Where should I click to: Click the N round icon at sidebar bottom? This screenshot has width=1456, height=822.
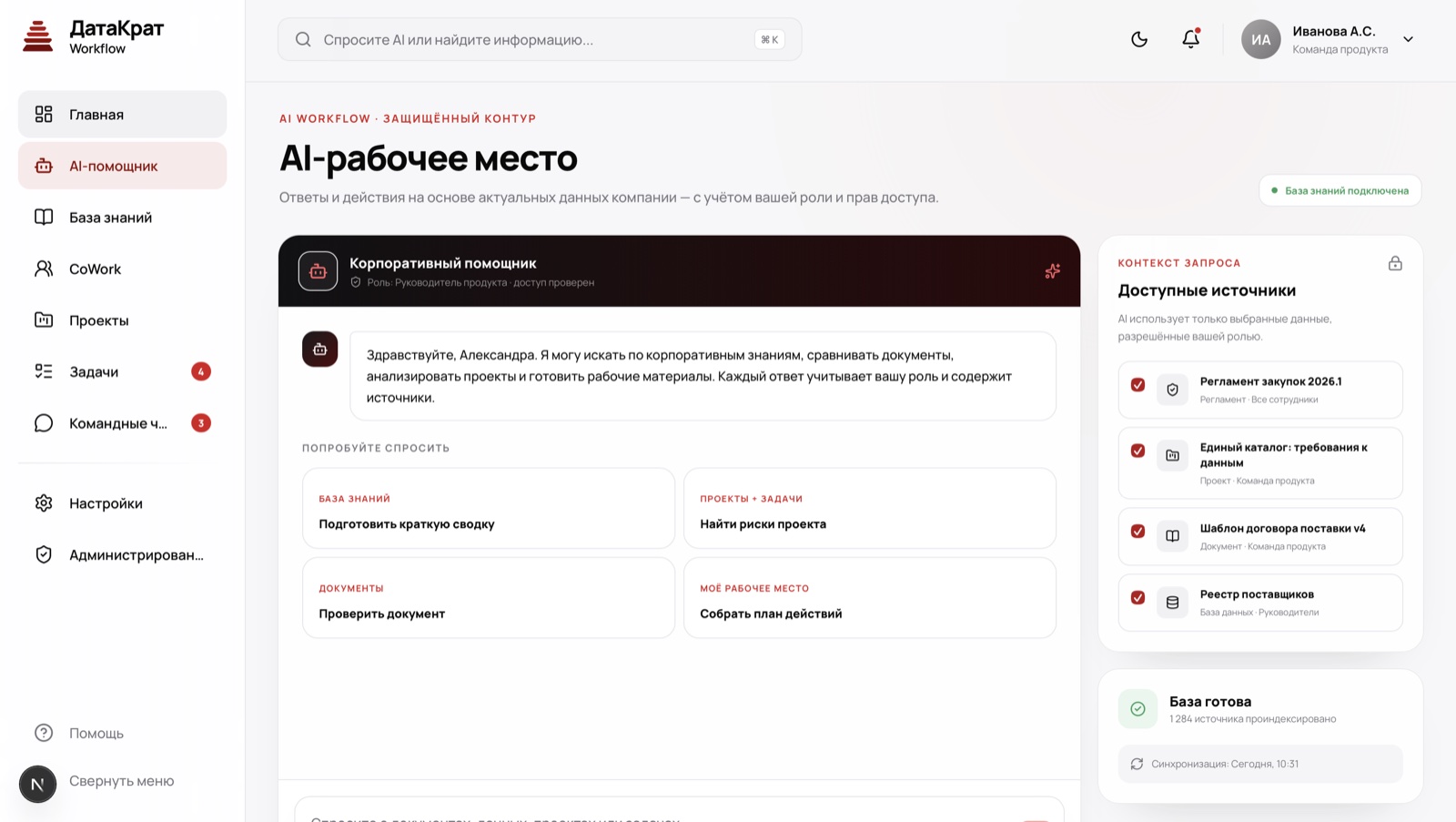37,784
